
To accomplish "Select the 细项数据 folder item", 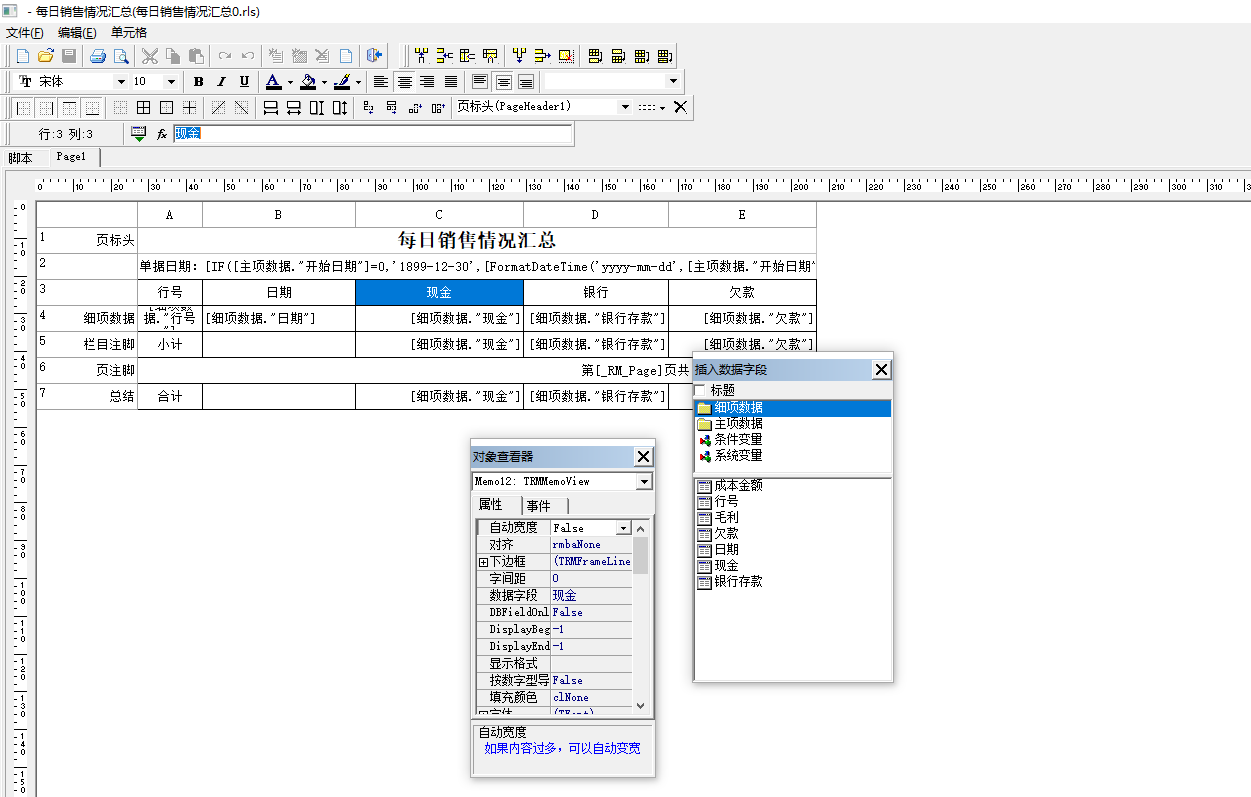I will pyautogui.click(x=792, y=408).
